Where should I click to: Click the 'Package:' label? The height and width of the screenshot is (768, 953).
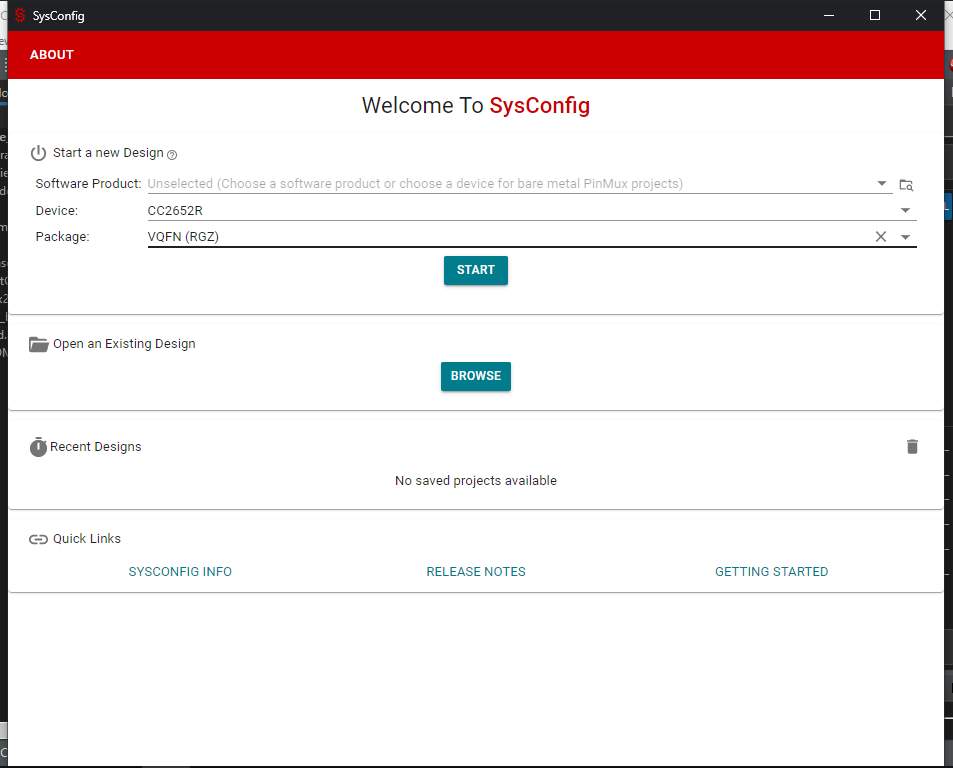tap(62, 236)
